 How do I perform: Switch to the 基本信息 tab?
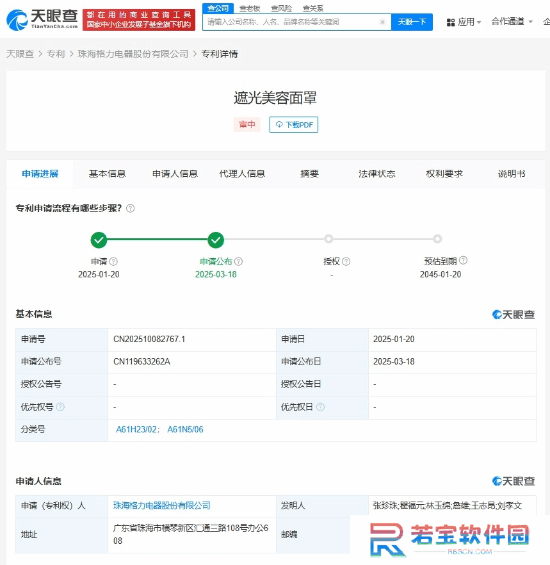click(107, 174)
